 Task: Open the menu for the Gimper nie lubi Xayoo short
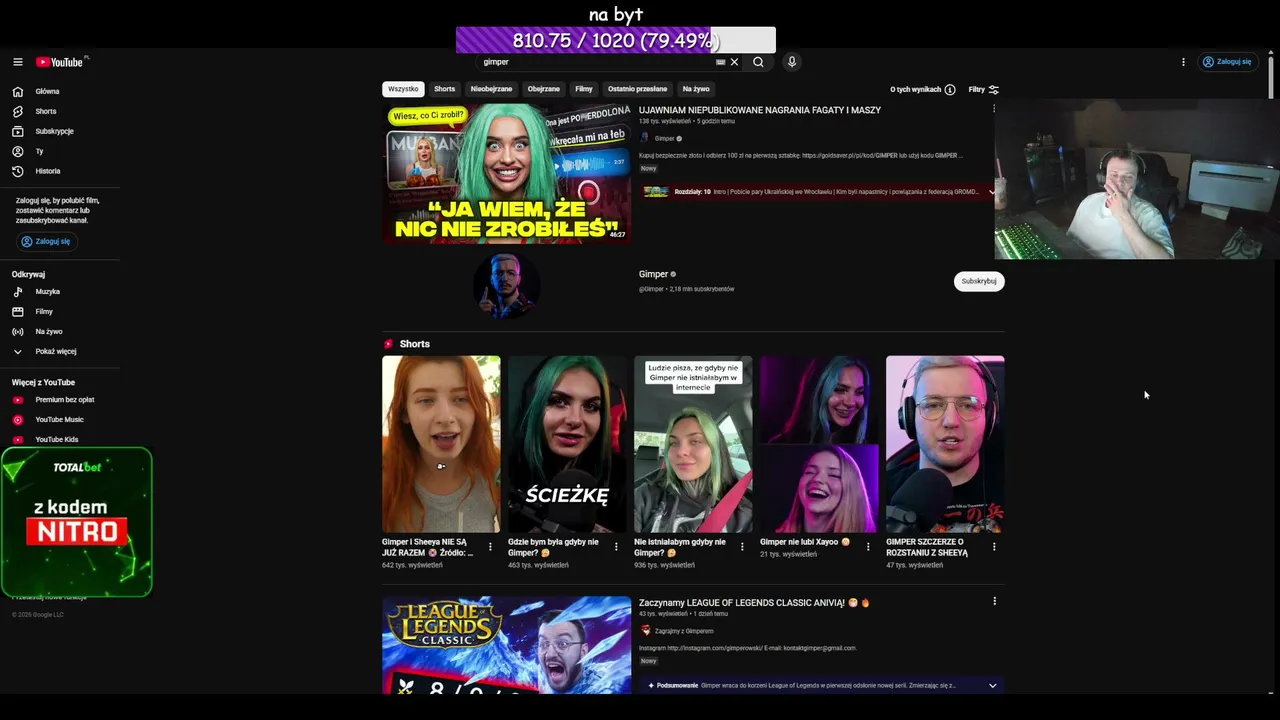pos(868,547)
